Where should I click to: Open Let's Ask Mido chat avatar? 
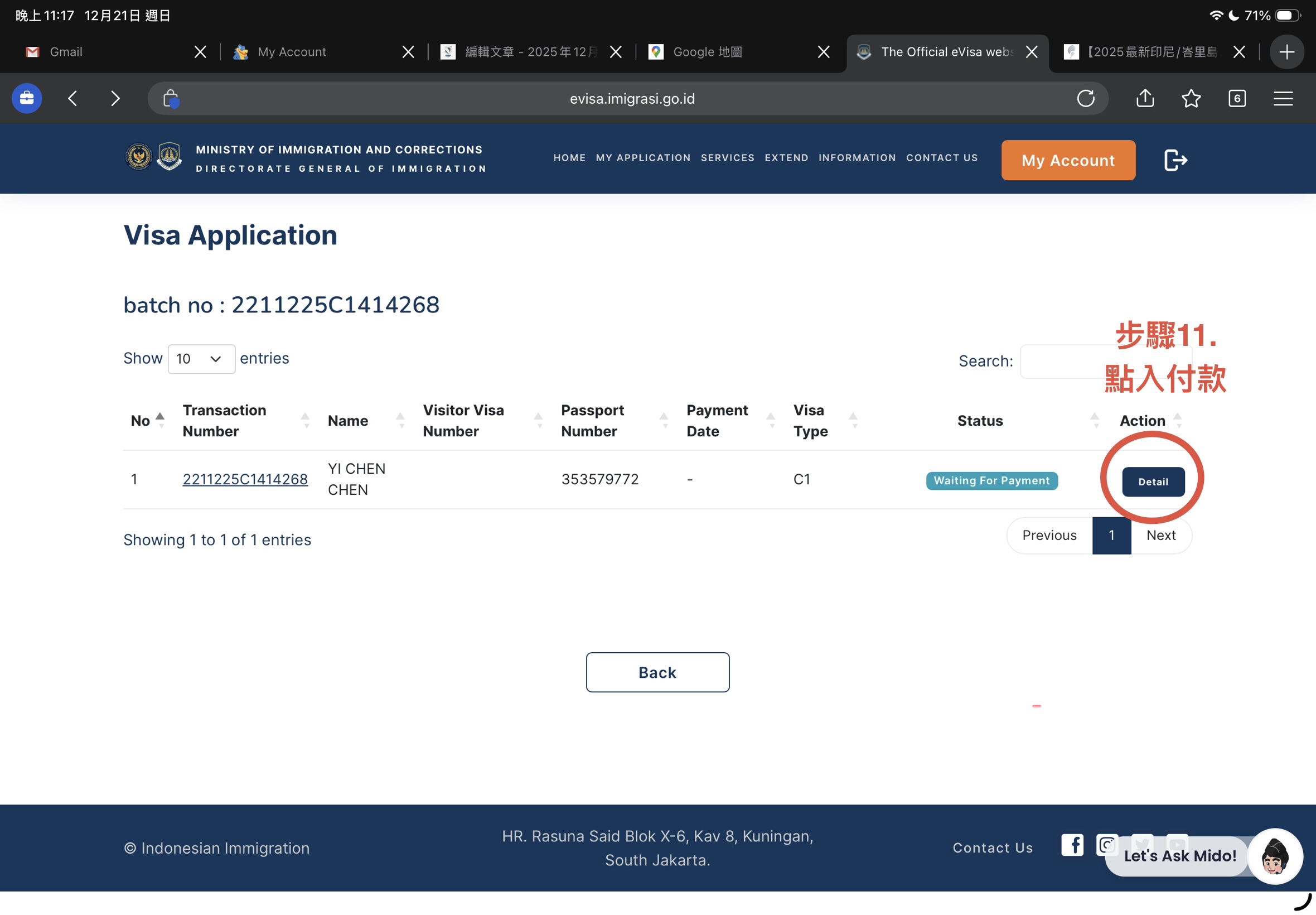1275,856
